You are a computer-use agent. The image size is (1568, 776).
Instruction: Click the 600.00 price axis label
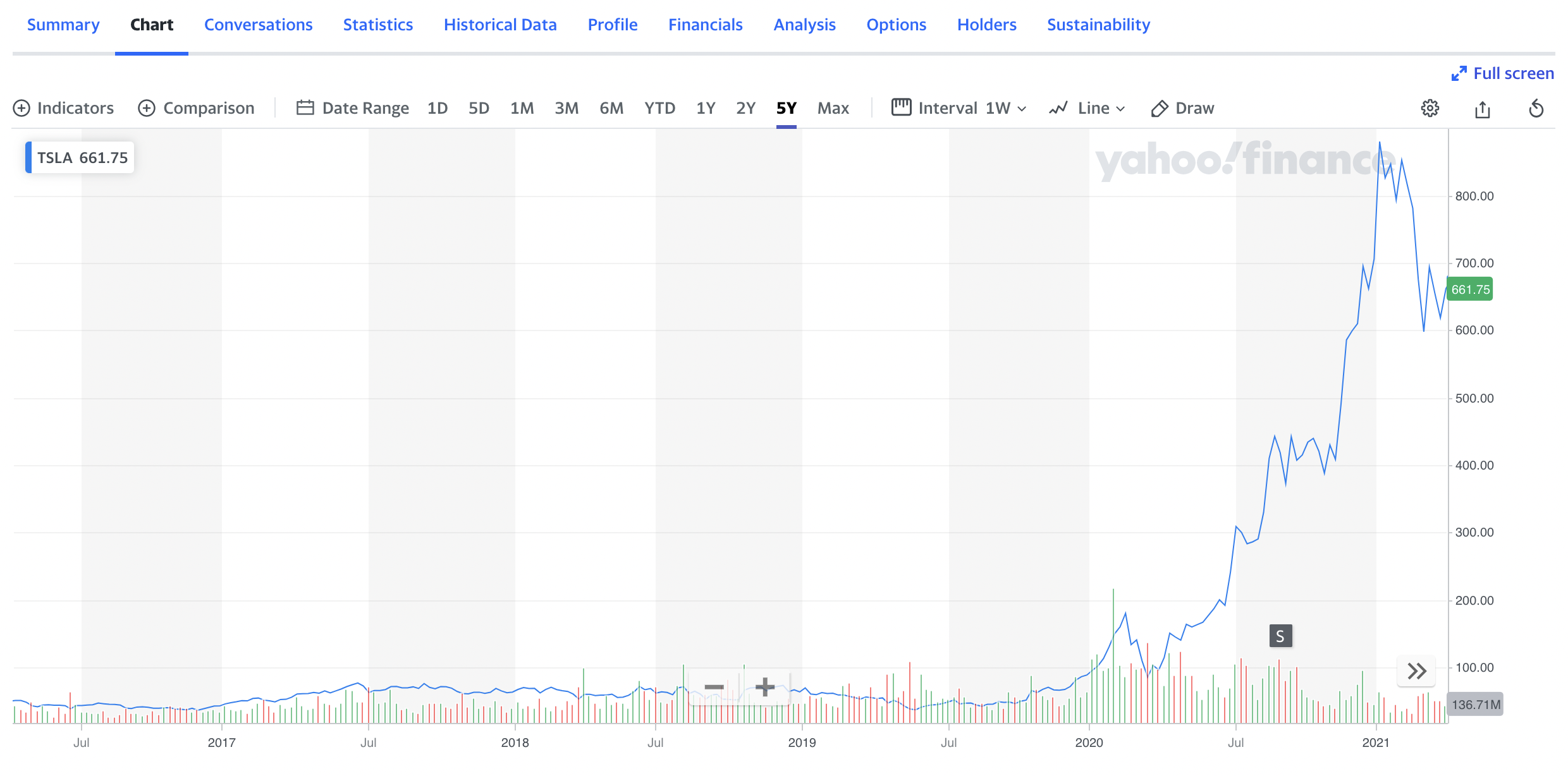point(1474,330)
